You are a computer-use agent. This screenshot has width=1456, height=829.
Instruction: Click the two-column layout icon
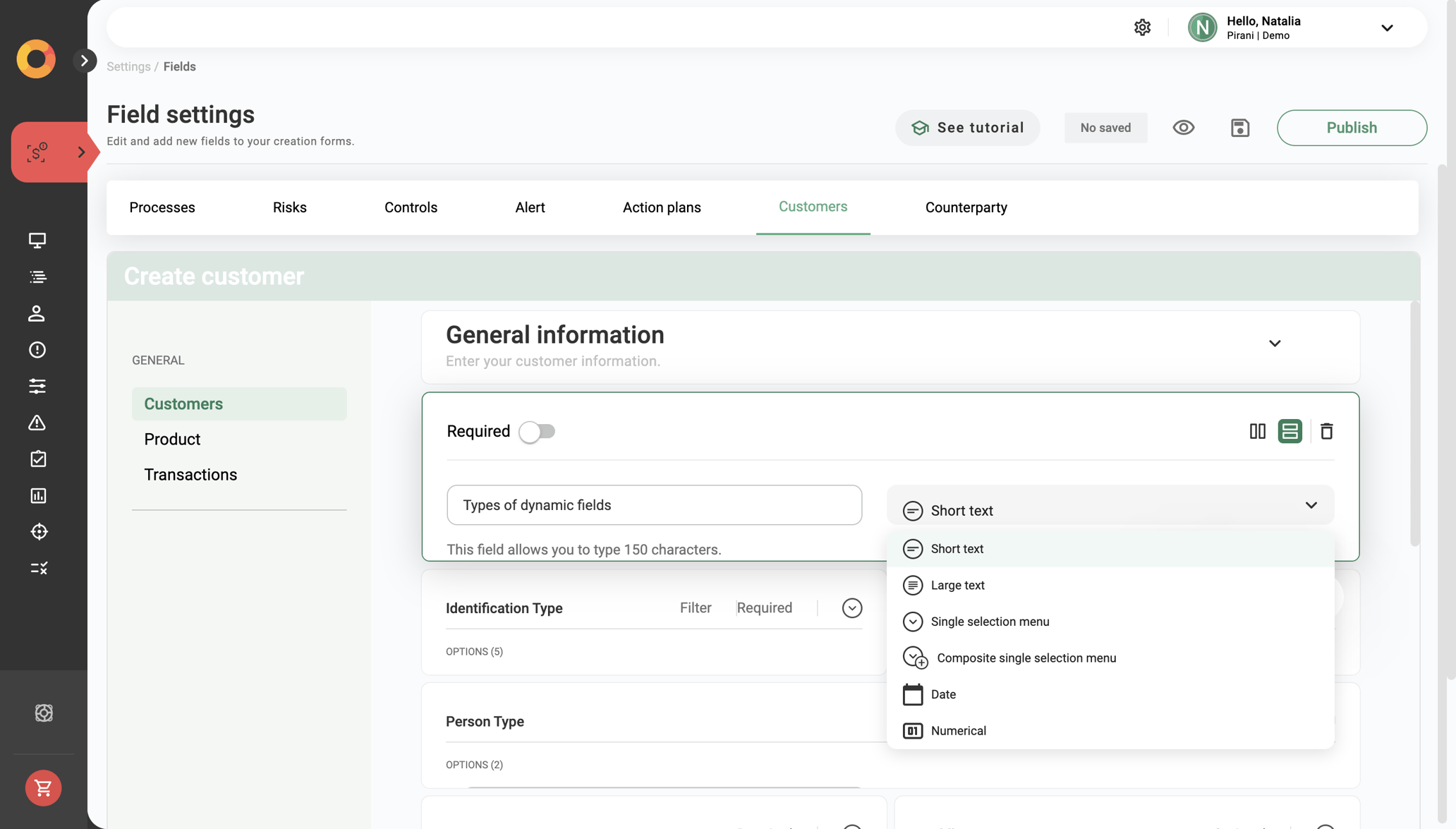1258,431
